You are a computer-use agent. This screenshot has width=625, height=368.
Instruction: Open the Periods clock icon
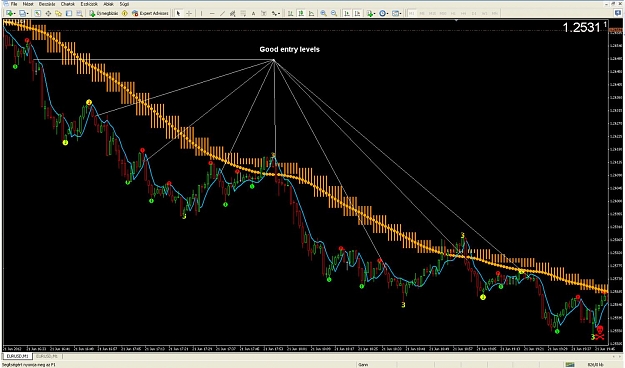tap(382, 13)
